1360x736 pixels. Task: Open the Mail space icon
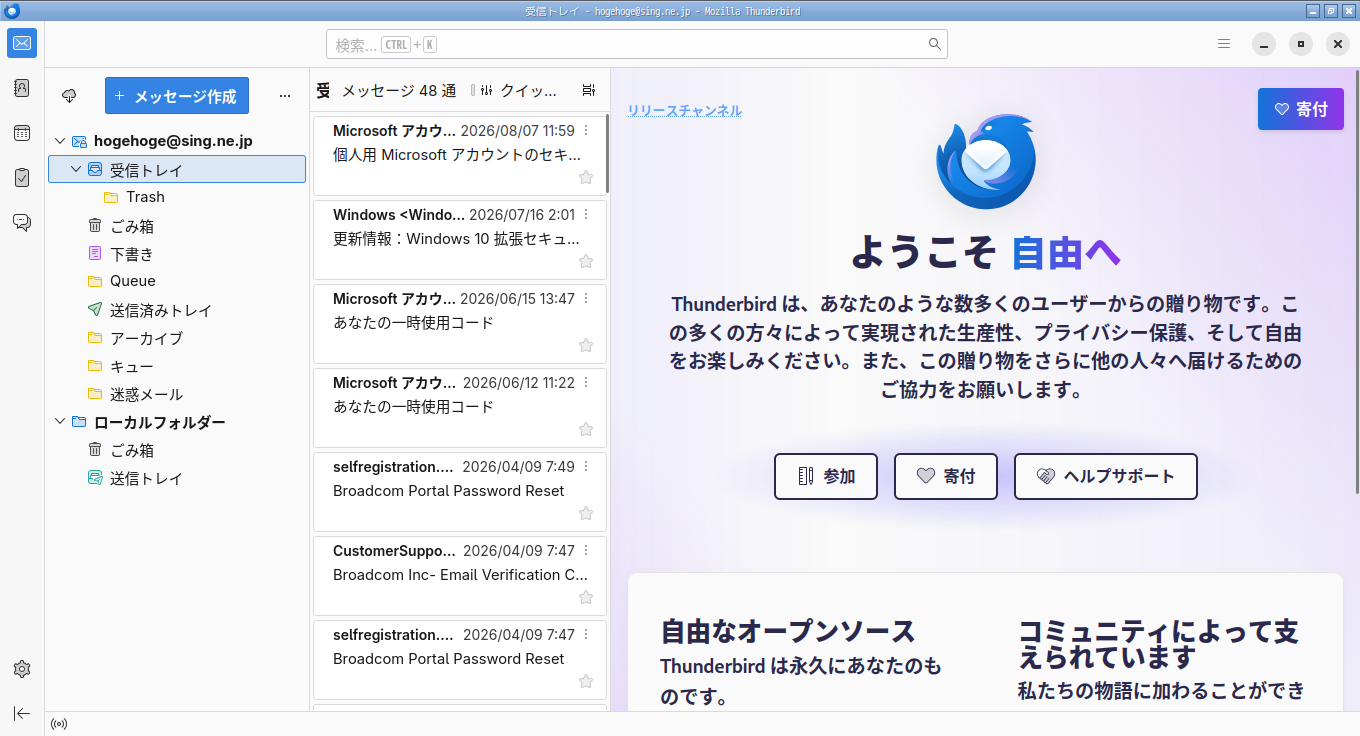point(22,43)
